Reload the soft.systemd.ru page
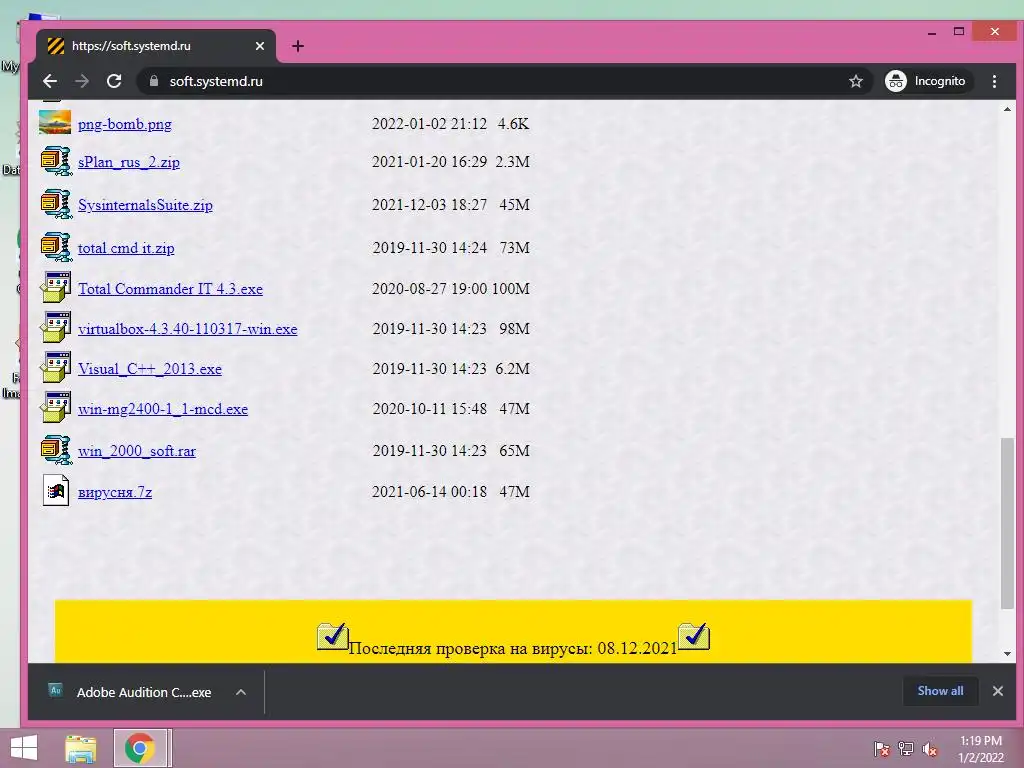 tap(114, 81)
